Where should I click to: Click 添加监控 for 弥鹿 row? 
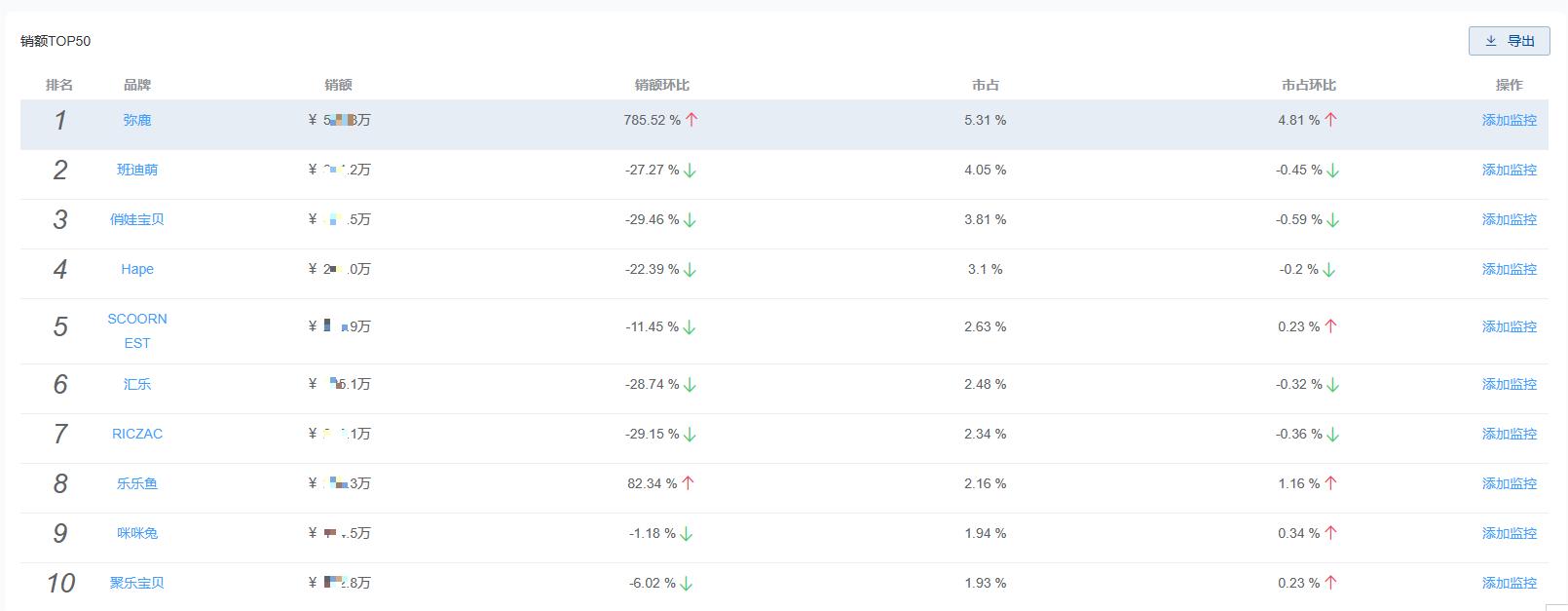[x=1509, y=120]
